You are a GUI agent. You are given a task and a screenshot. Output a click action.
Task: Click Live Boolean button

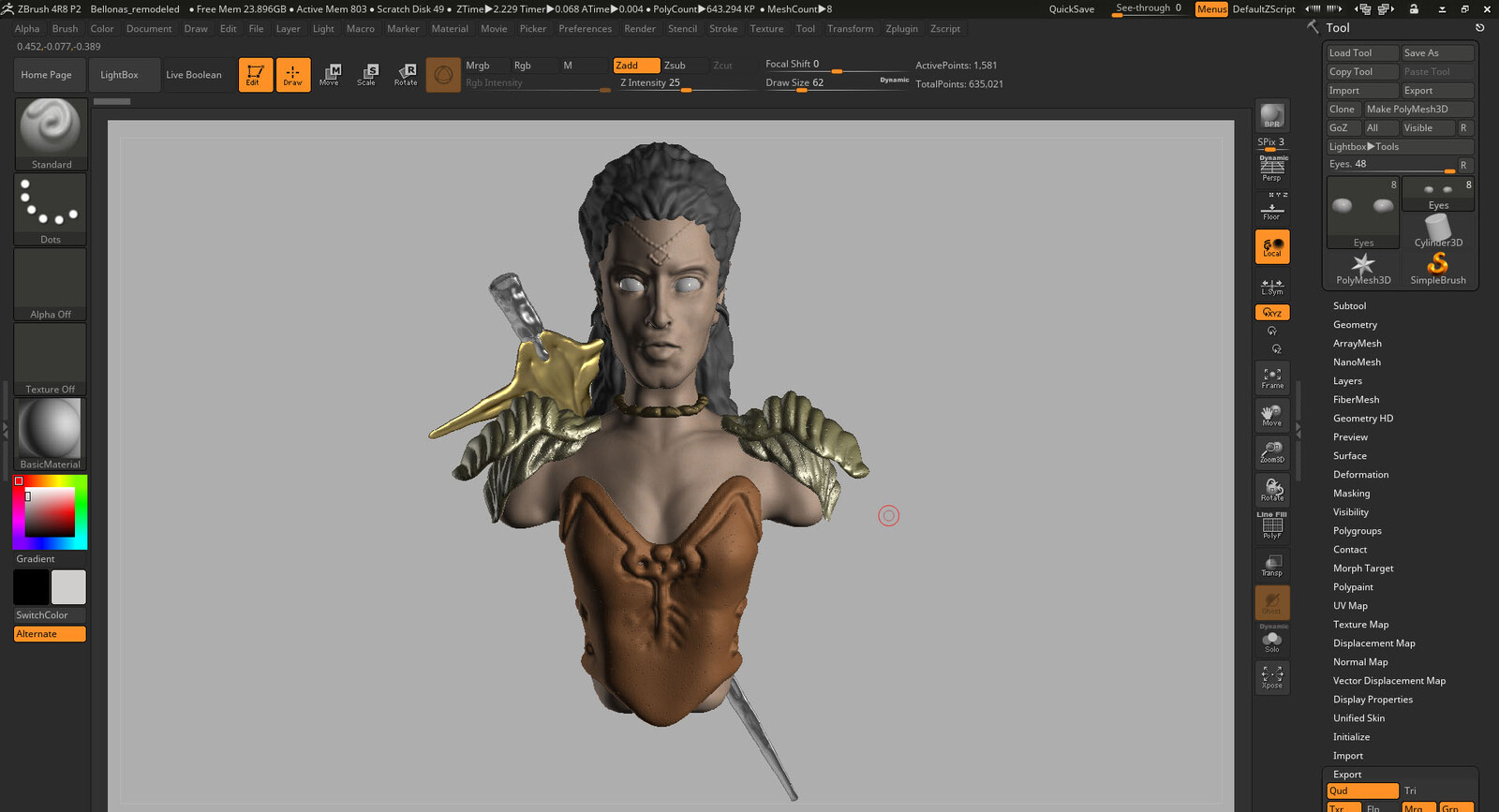pos(194,75)
